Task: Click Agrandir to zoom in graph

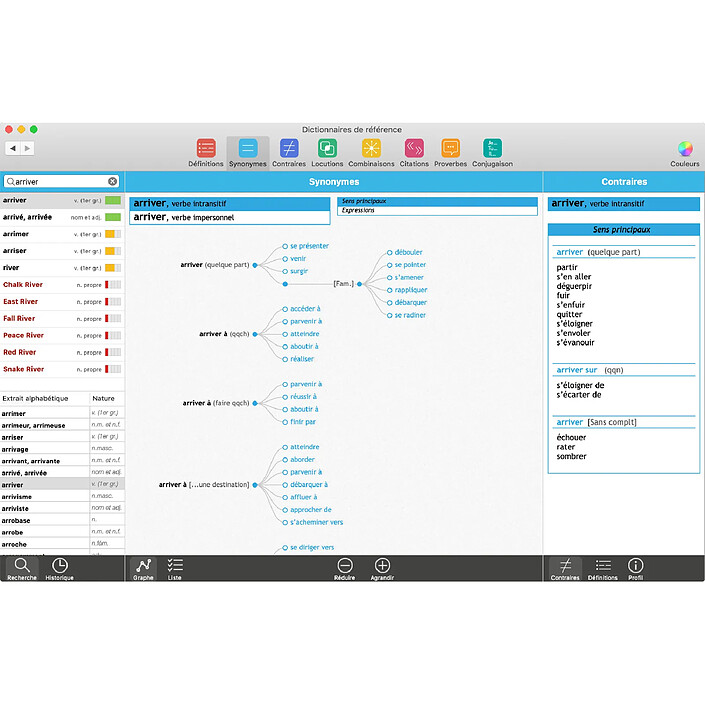Action: coord(382,567)
